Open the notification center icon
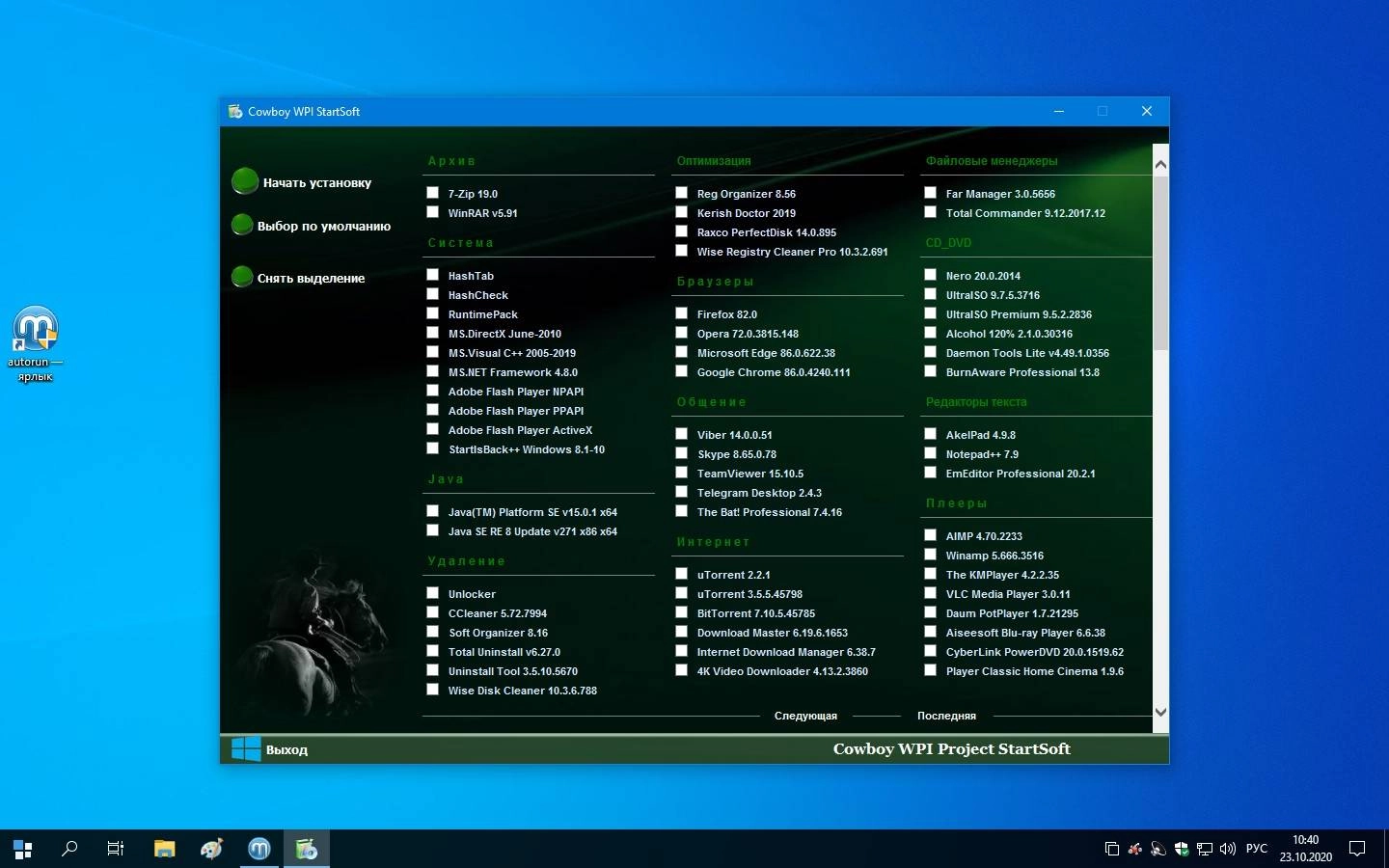This screenshot has height=868, width=1389. click(1357, 849)
